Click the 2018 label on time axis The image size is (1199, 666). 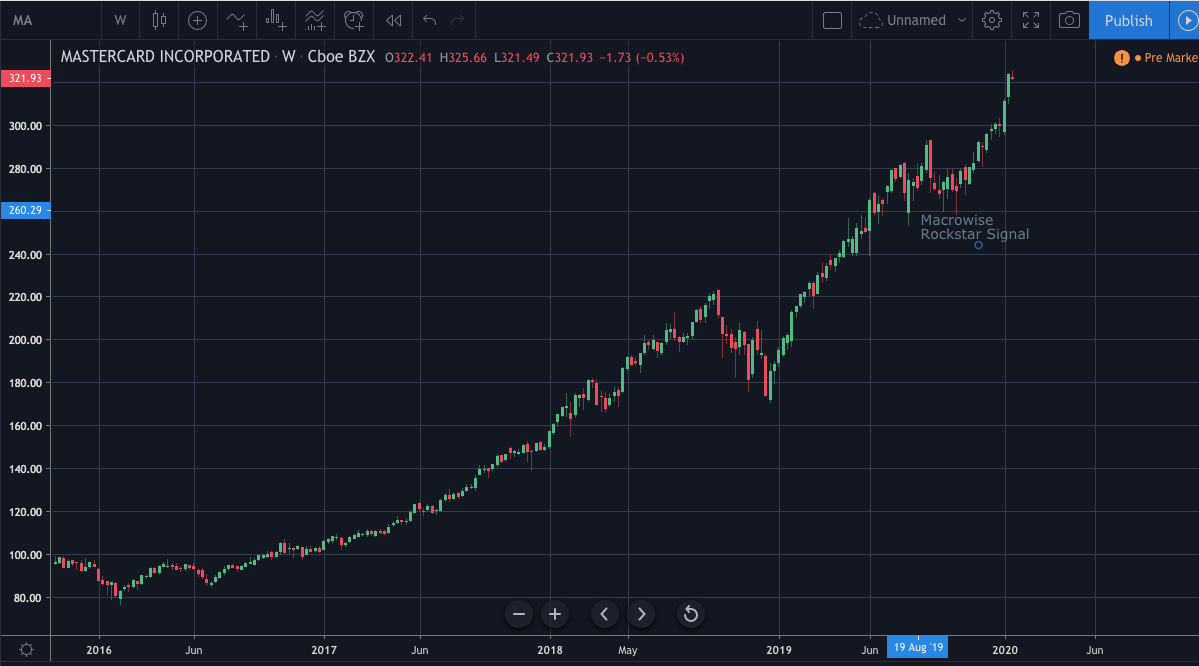click(550, 650)
